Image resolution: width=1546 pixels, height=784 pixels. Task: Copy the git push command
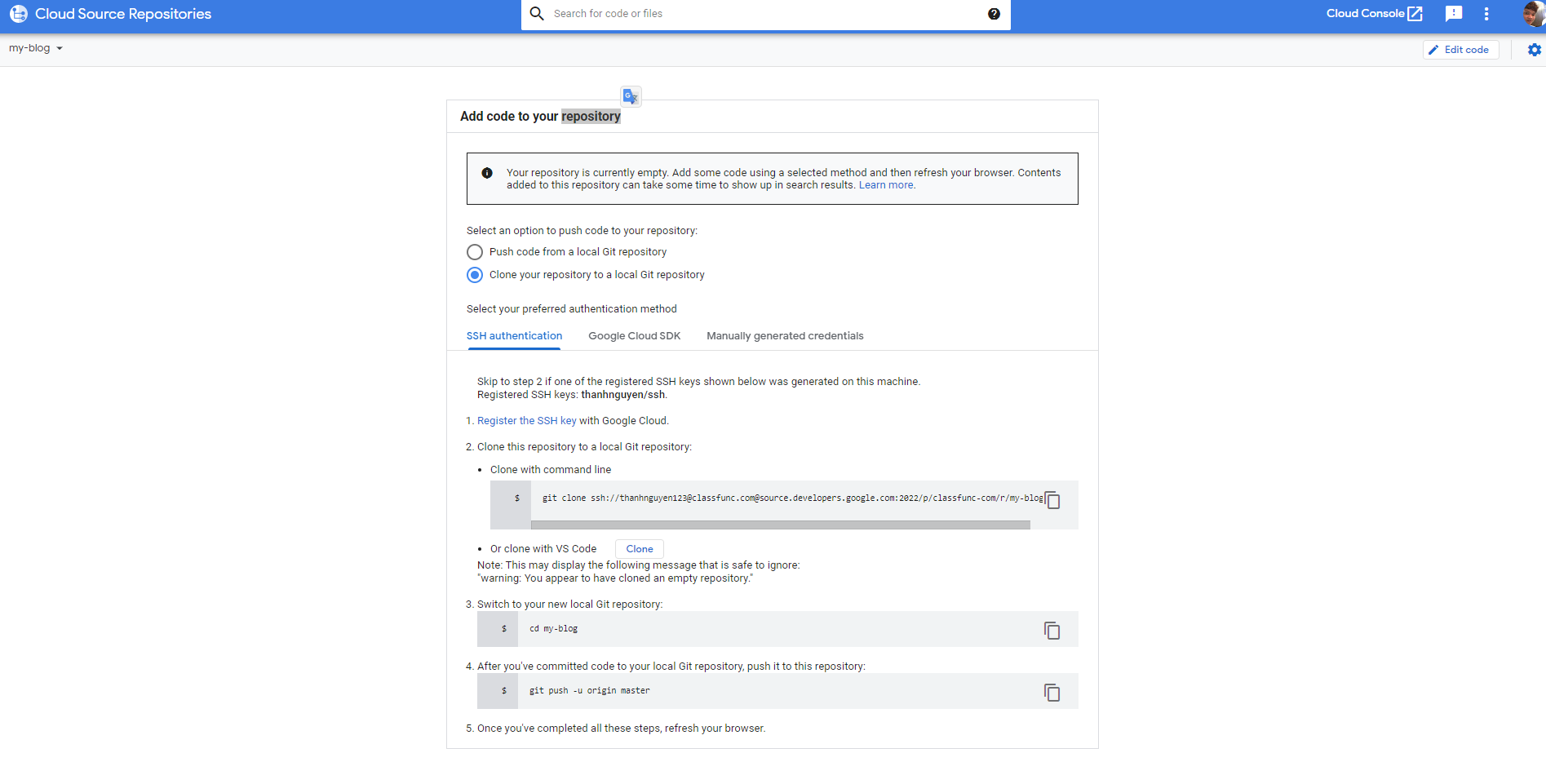click(x=1052, y=692)
